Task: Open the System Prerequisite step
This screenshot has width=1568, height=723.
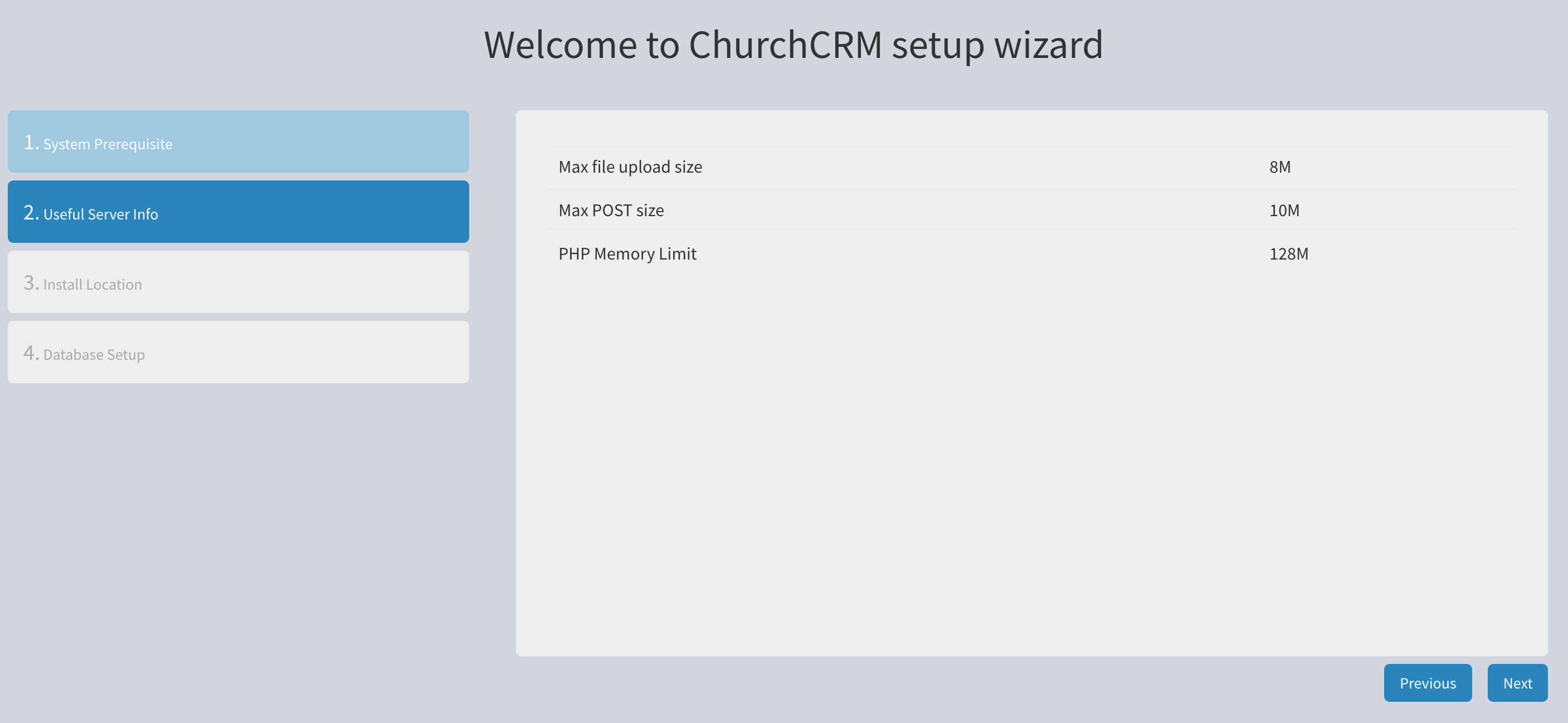Action: coord(237,142)
